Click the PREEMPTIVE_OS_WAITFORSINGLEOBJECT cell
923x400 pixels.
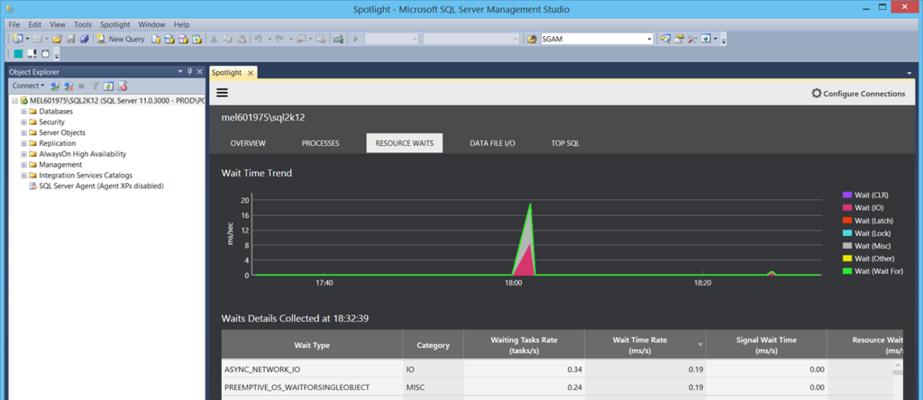(312, 388)
